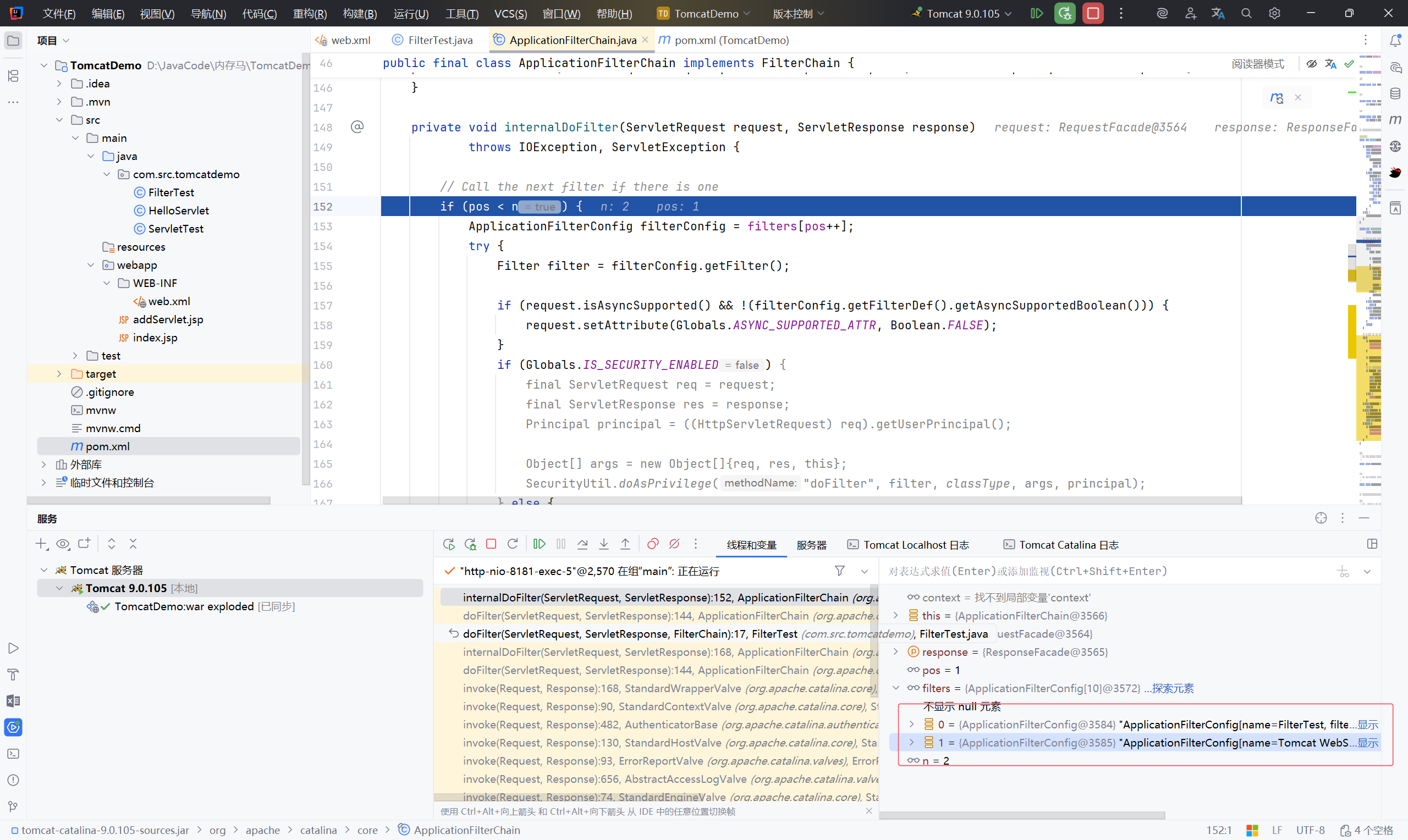Expand the 'this' variable node
Image resolution: width=1408 pixels, height=840 pixels.
895,615
